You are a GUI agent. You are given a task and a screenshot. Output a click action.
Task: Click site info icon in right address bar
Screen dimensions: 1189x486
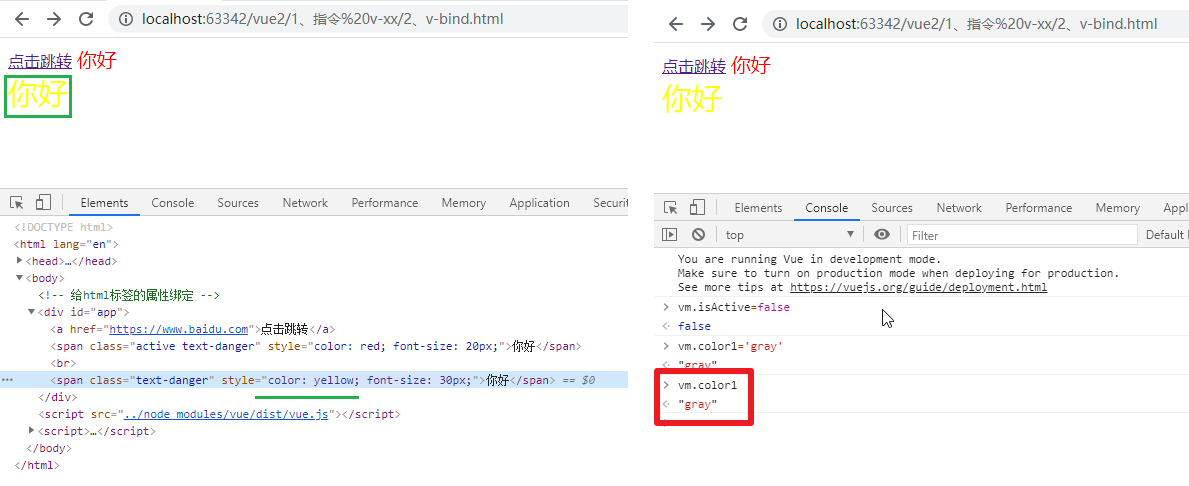point(779,24)
